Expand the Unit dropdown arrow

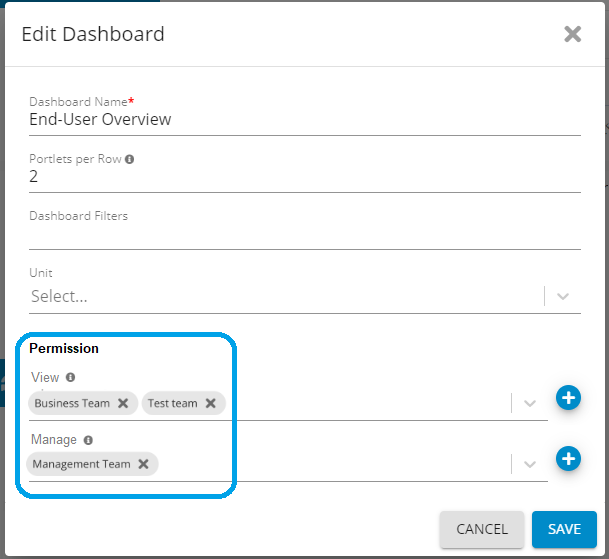click(563, 296)
